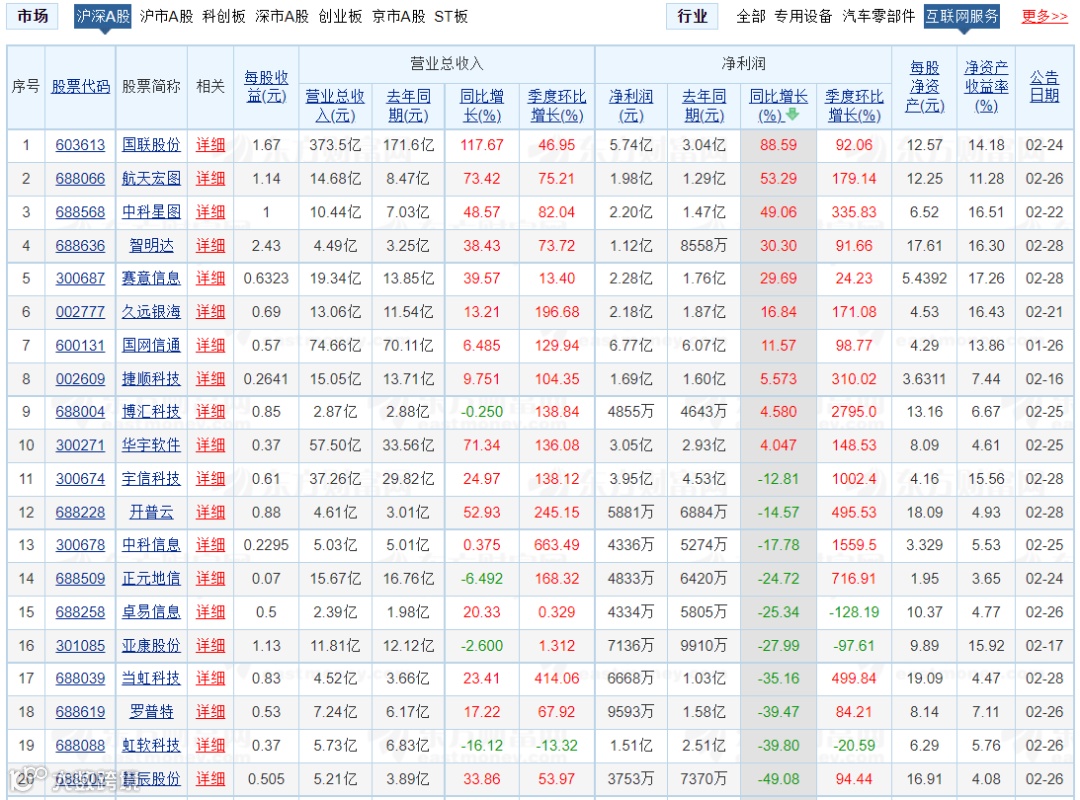Open stock name 当虹科技 link
This screenshot has width=1080, height=800.
(151, 678)
